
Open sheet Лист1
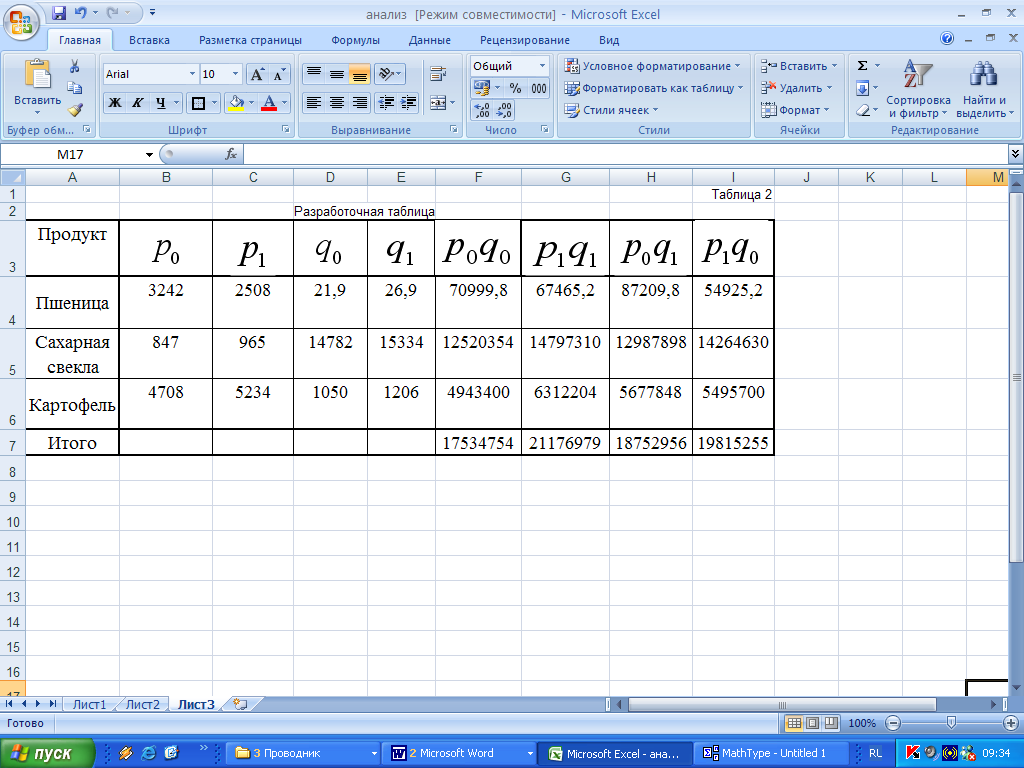89,705
